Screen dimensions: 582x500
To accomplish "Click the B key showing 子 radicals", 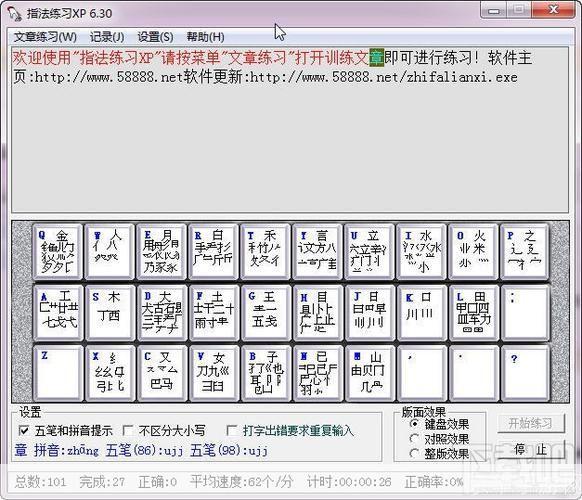I will pyautogui.click(x=265, y=373).
